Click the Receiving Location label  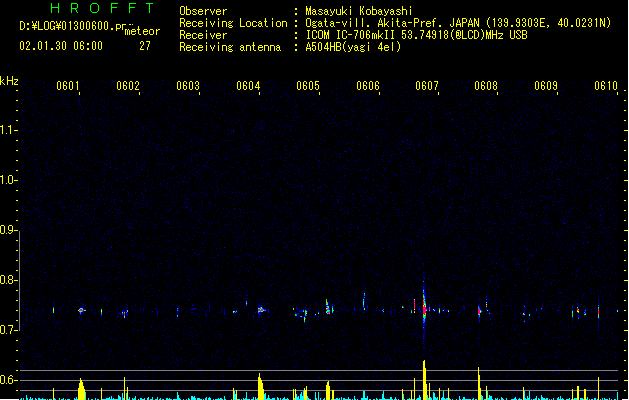pos(233,23)
